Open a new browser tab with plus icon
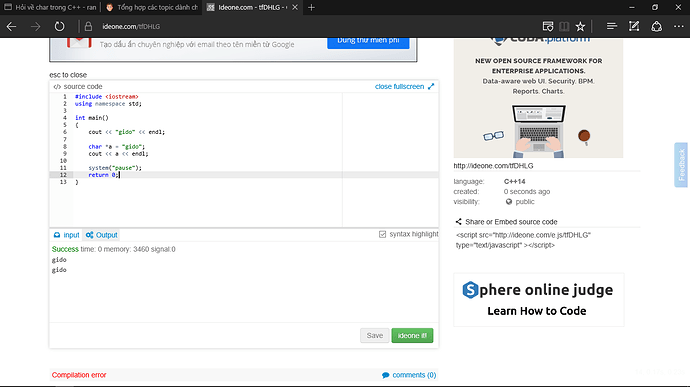 click(311, 7)
